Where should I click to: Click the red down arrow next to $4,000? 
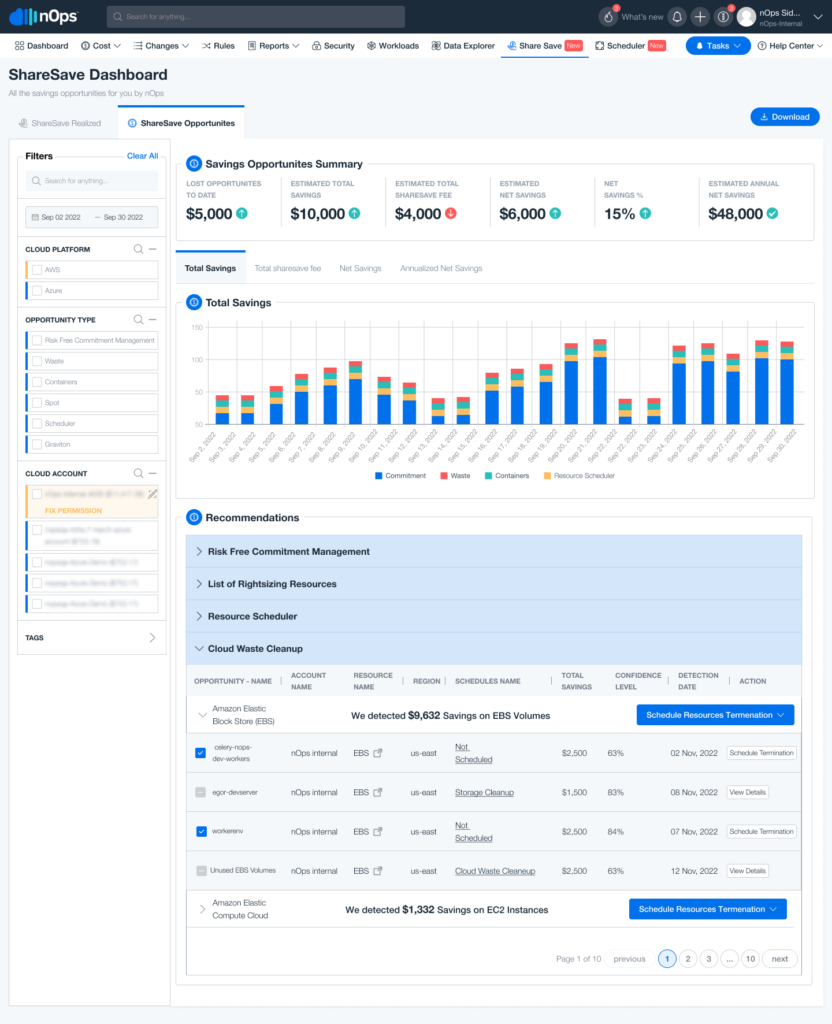coord(451,213)
